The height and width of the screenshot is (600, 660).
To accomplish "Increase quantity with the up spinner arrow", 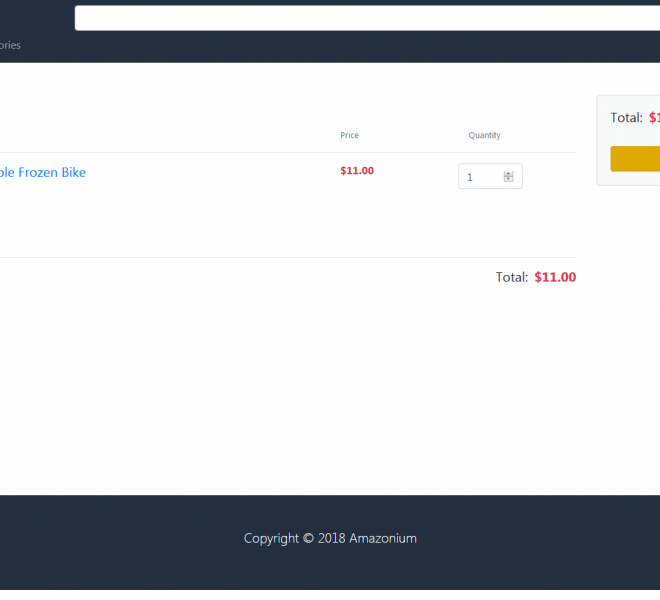I will click(508, 174).
